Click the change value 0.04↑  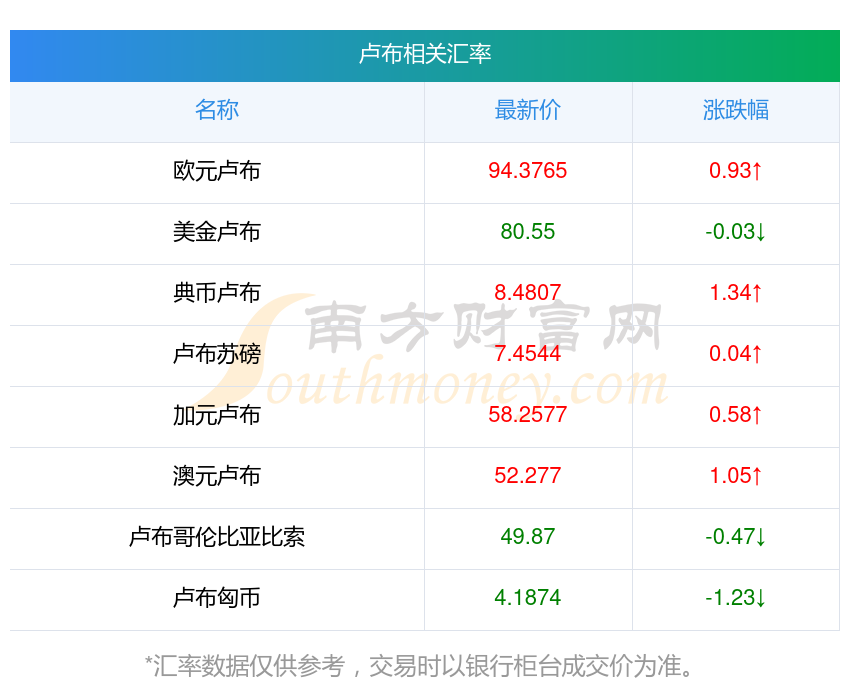pyautogui.click(x=736, y=354)
